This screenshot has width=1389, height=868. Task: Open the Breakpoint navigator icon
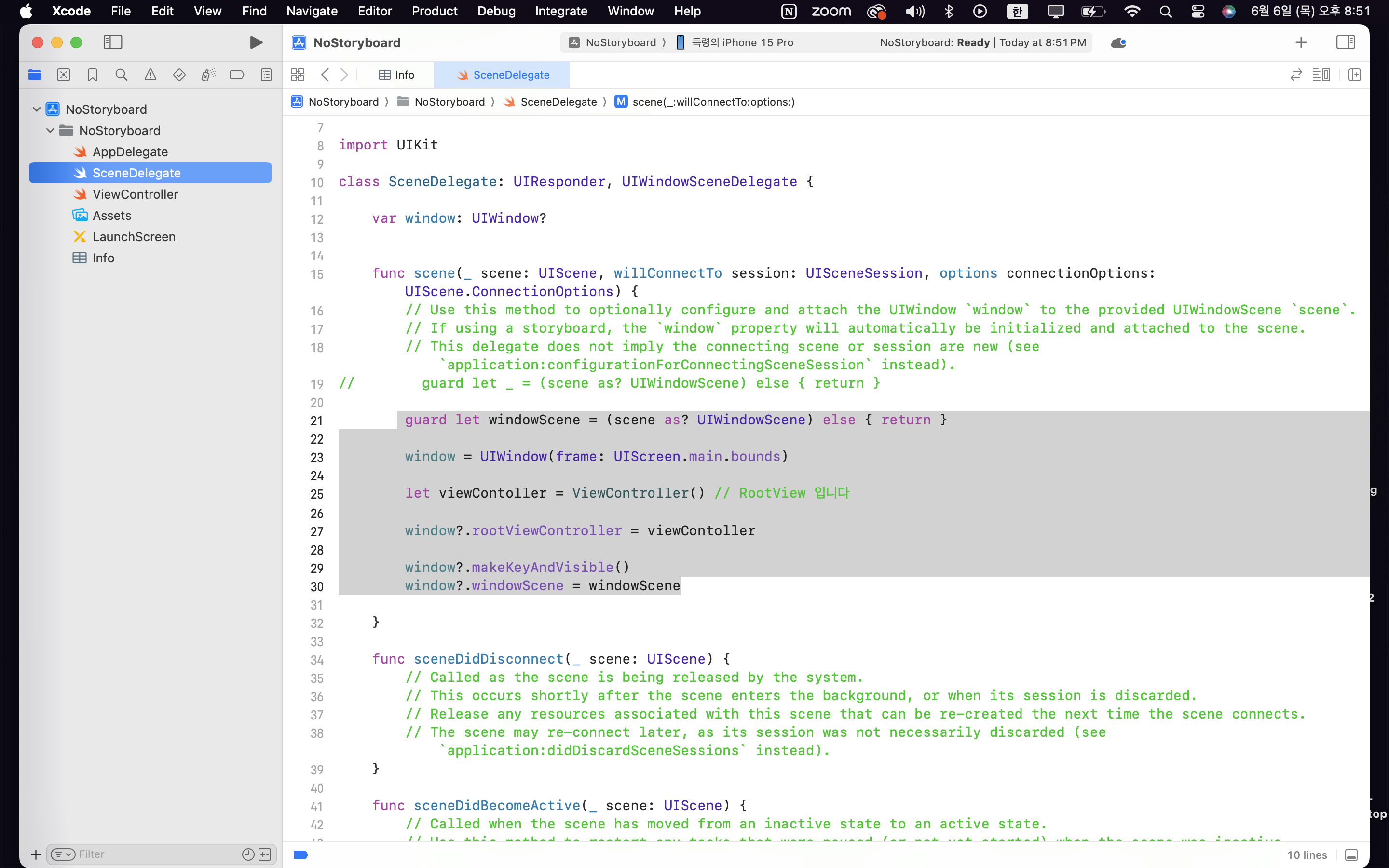click(236, 75)
